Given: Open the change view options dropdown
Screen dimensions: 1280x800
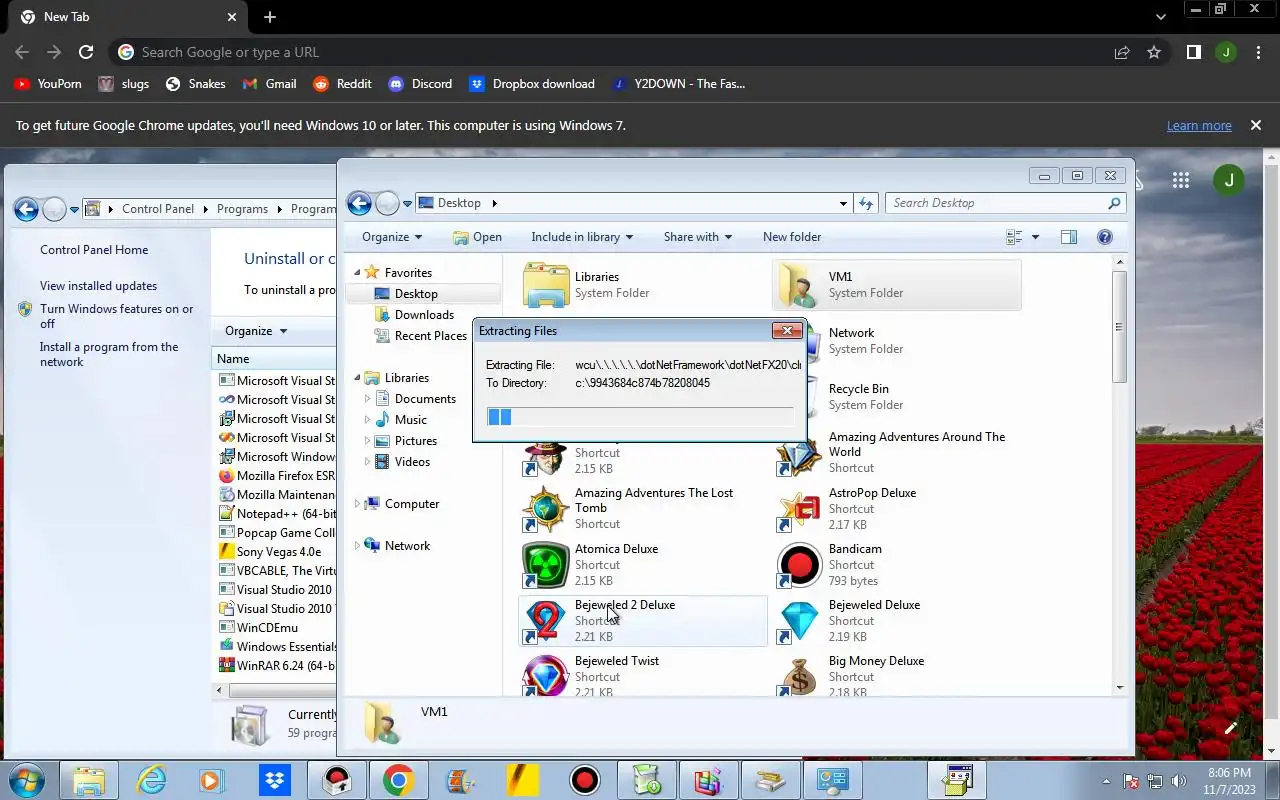Looking at the screenshot, I should (x=1035, y=237).
